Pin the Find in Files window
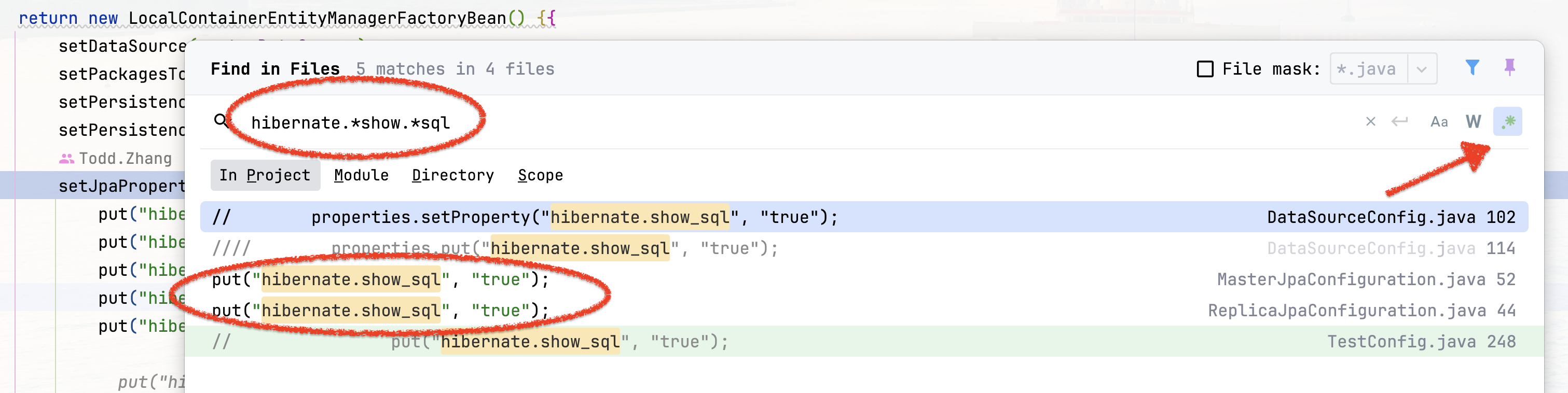Image resolution: width=1568 pixels, height=393 pixels. pos(1509,67)
